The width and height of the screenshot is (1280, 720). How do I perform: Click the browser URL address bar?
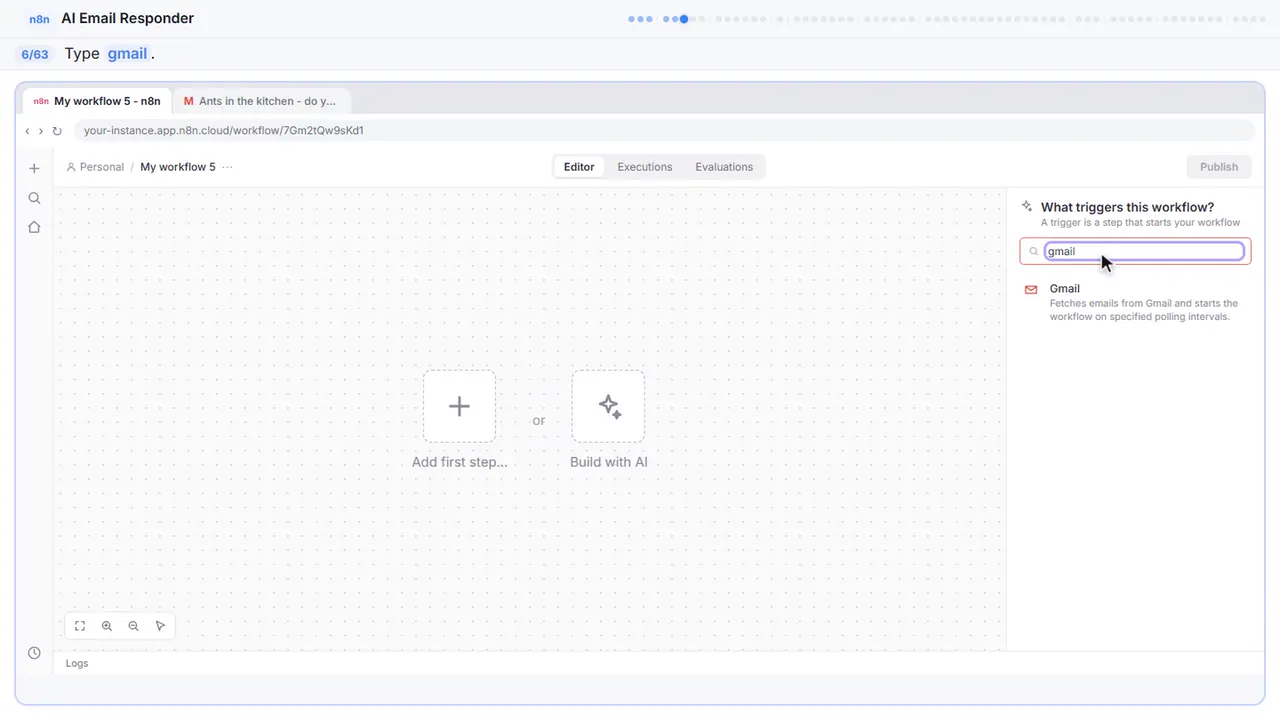[x=664, y=131]
